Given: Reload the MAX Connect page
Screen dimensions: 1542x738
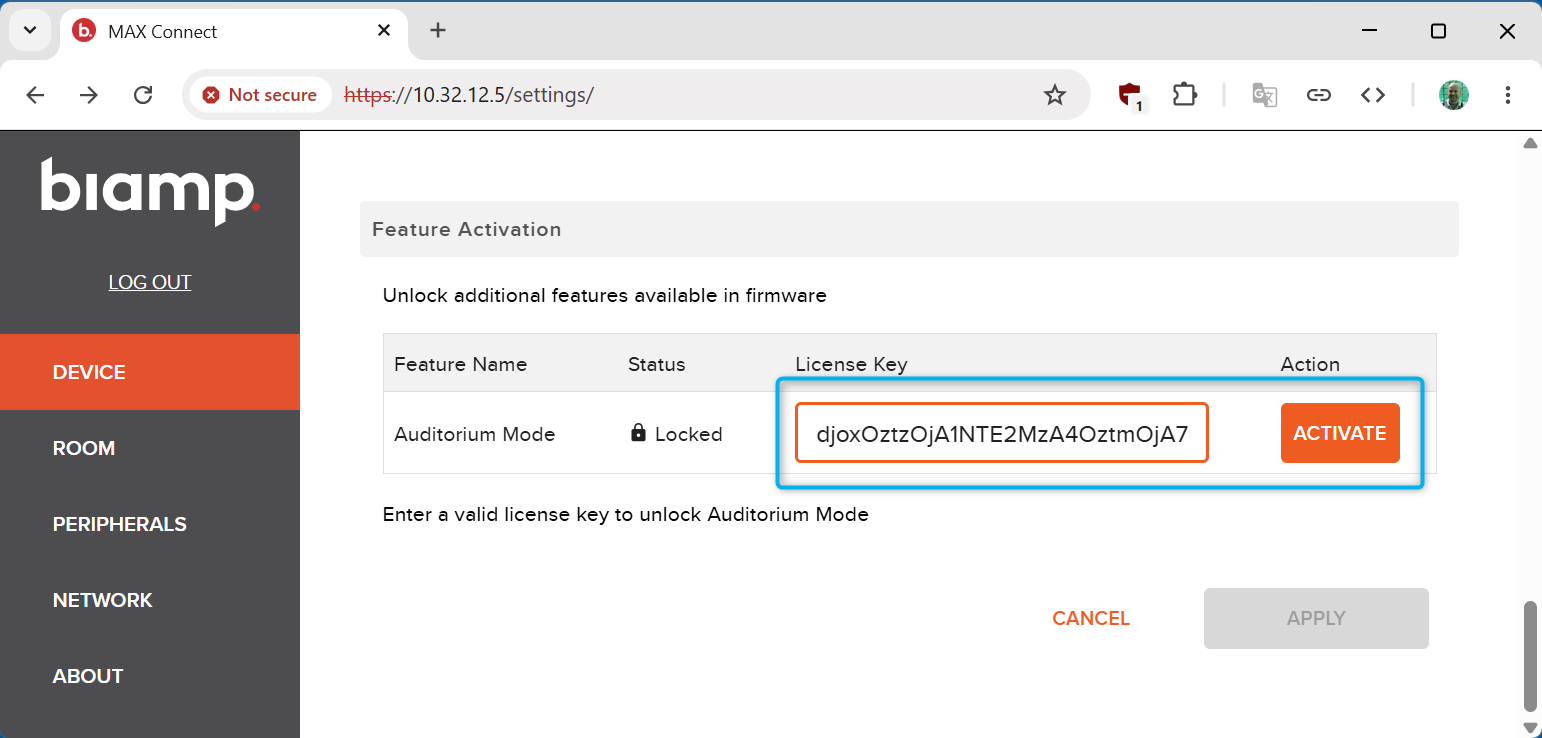Looking at the screenshot, I should pos(143,95).
